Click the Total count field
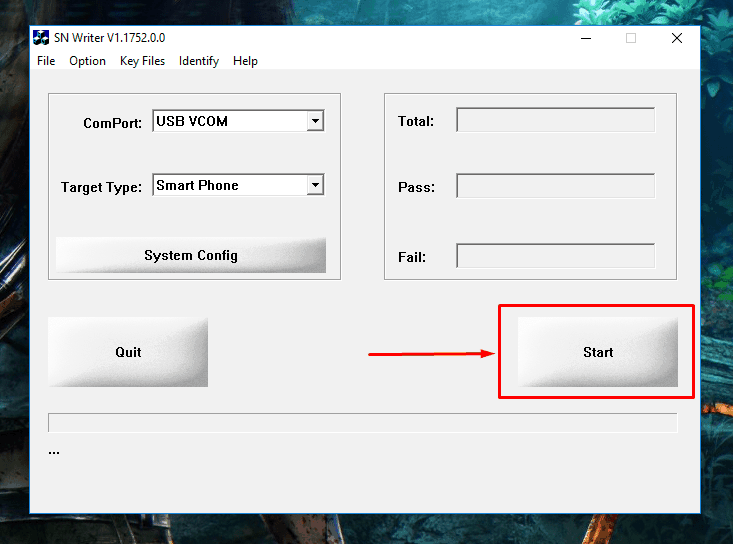 (556, 120)
